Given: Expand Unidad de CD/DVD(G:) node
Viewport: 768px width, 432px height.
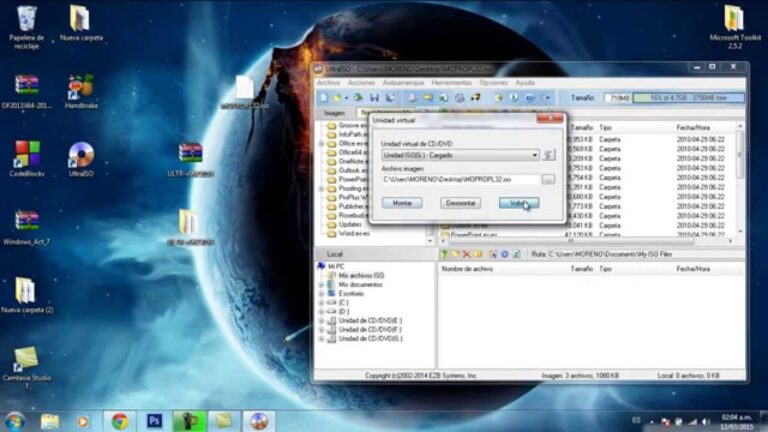Looking at the screenshot, I should click(321, 339).
